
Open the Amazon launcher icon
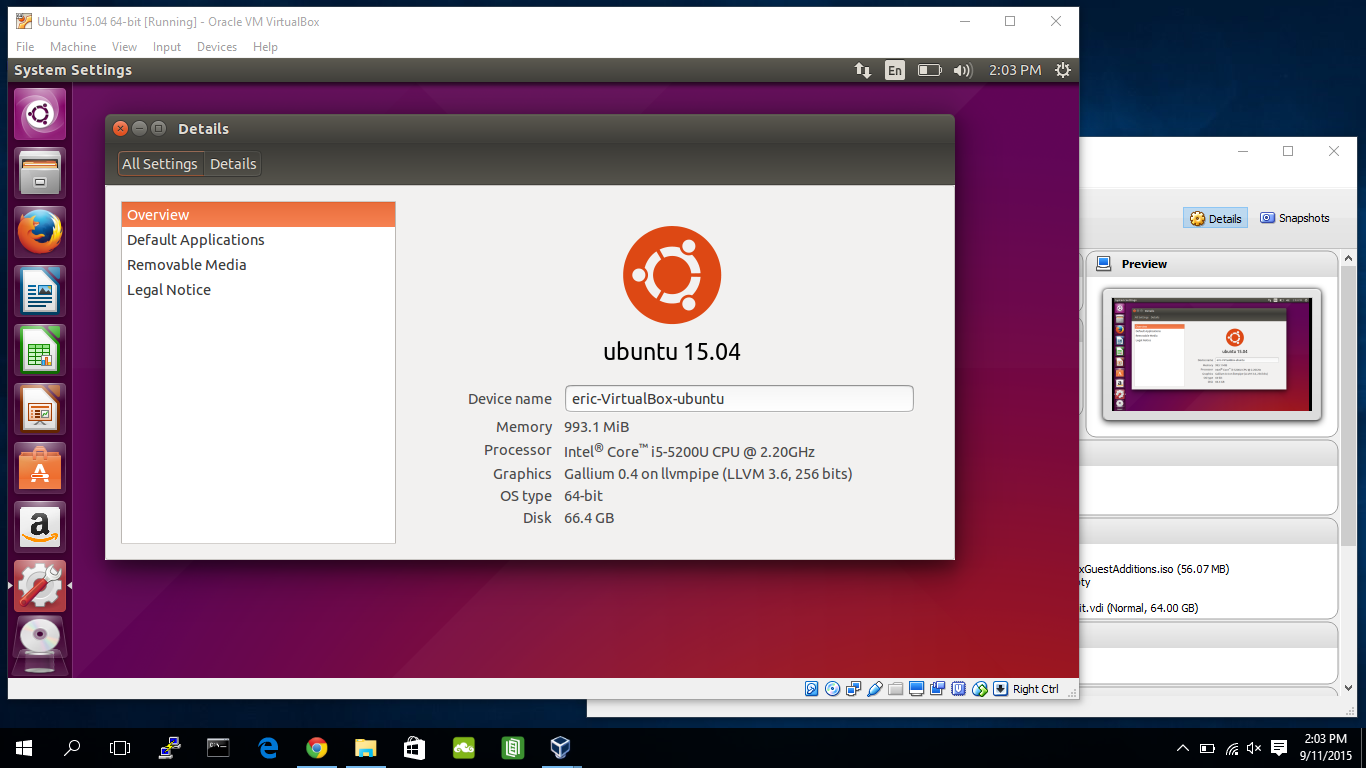coord(40,527)
